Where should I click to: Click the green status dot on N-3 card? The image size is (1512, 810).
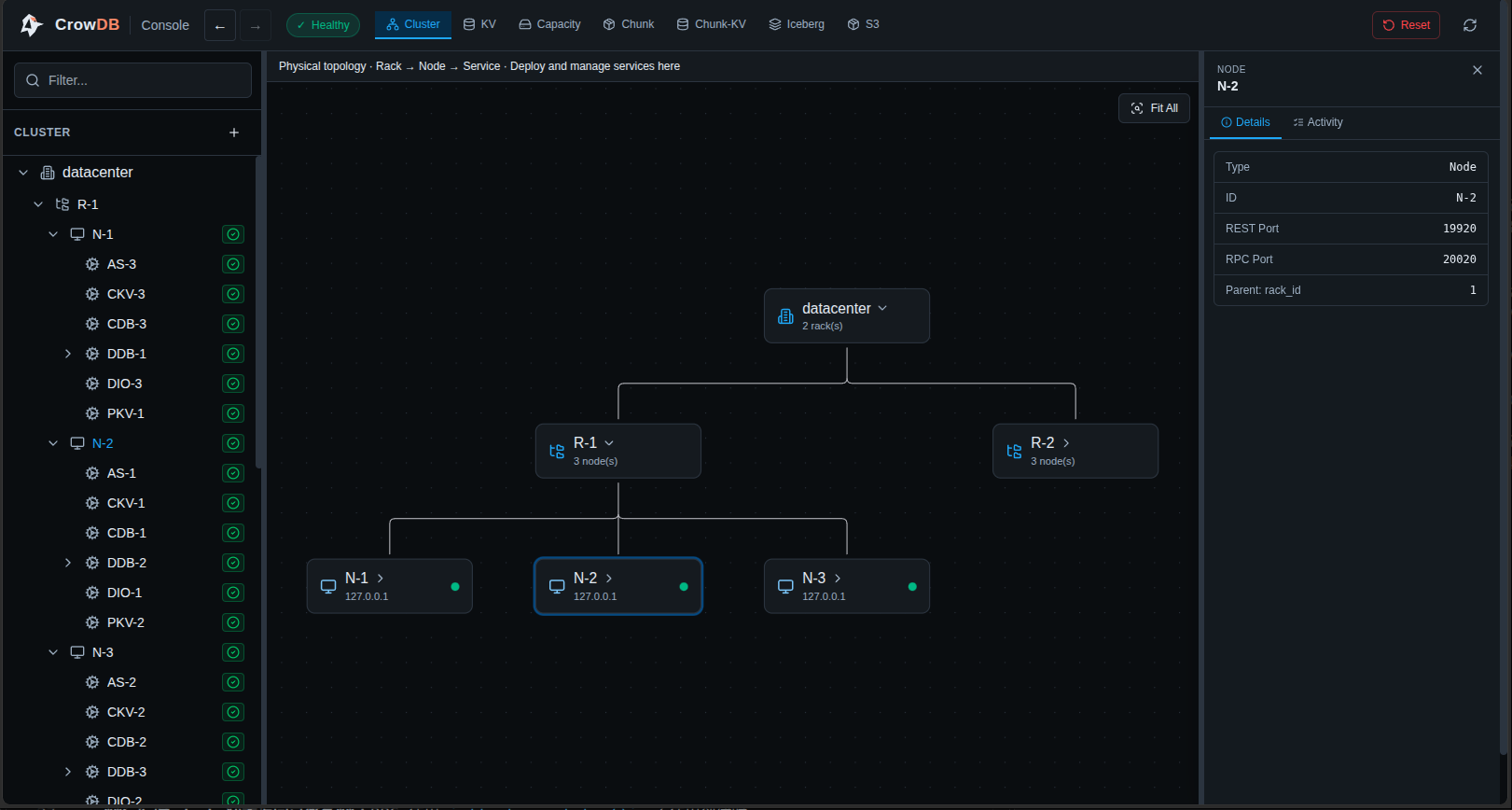[912, 587]
